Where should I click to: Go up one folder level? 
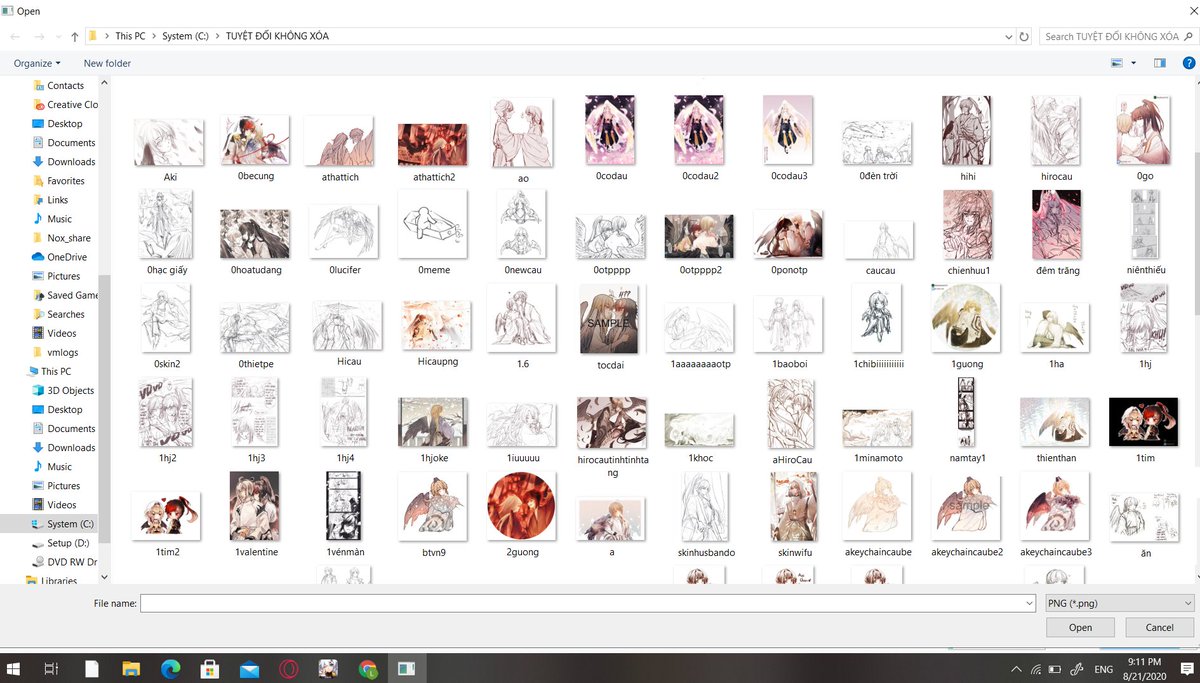pos(75,36)
